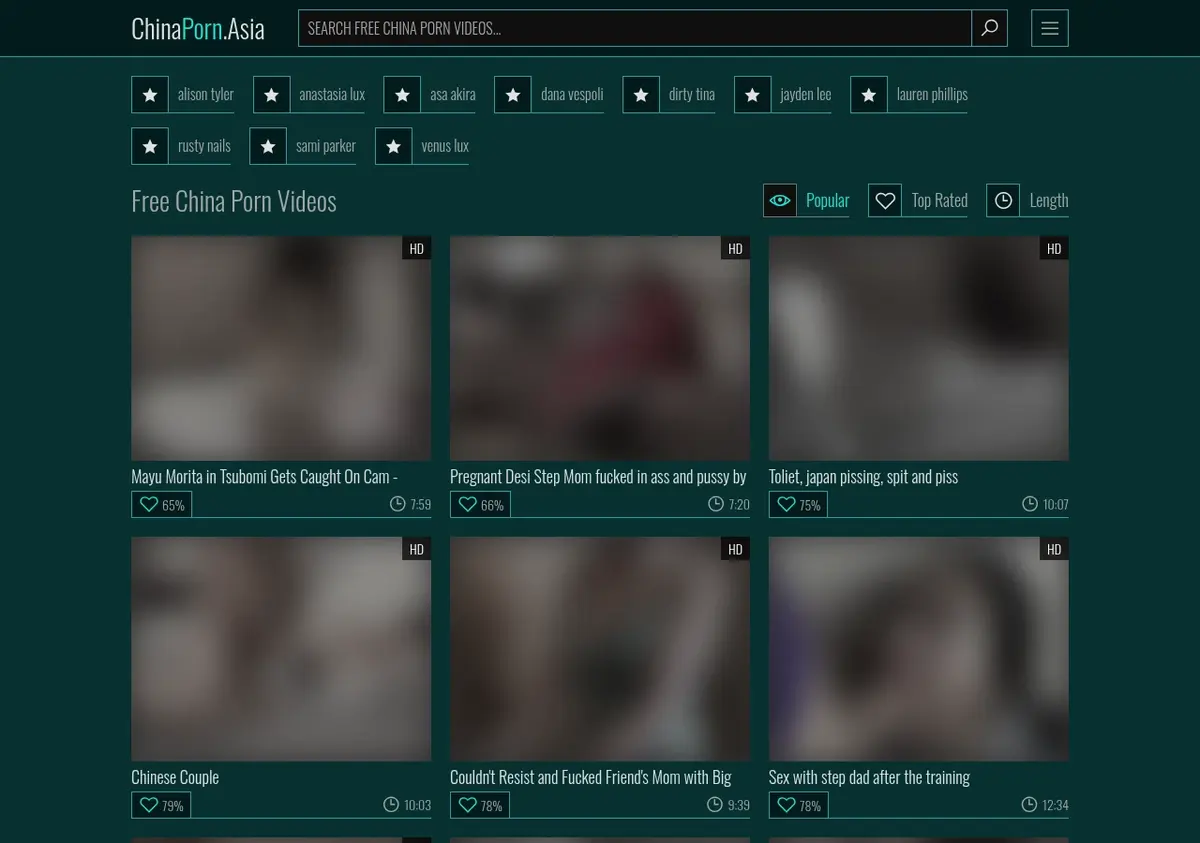The image size is (1200, 843).
Task: Open the thumbnail of the 9:39 video
Action: point(600,649)
